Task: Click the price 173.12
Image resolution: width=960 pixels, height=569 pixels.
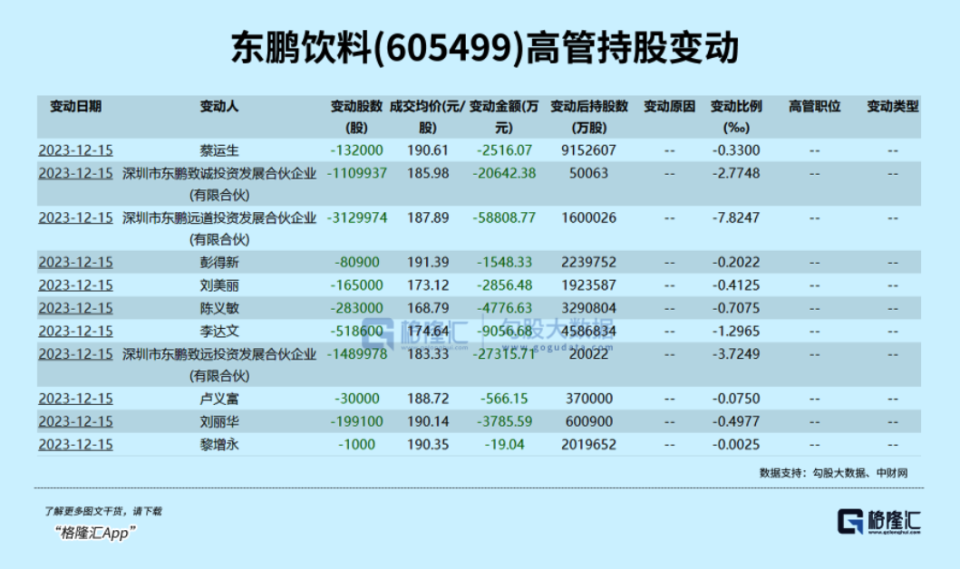Action: click(428, 285)
